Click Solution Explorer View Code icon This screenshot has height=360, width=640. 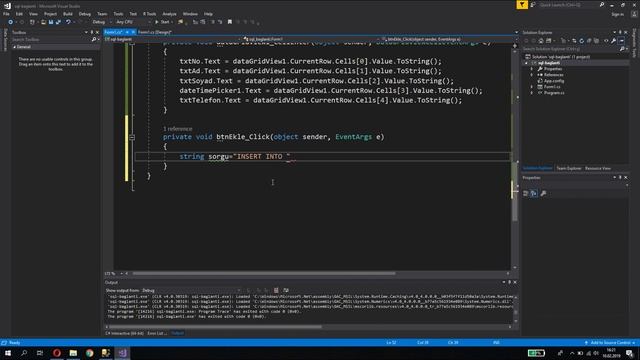pos(606,41)
